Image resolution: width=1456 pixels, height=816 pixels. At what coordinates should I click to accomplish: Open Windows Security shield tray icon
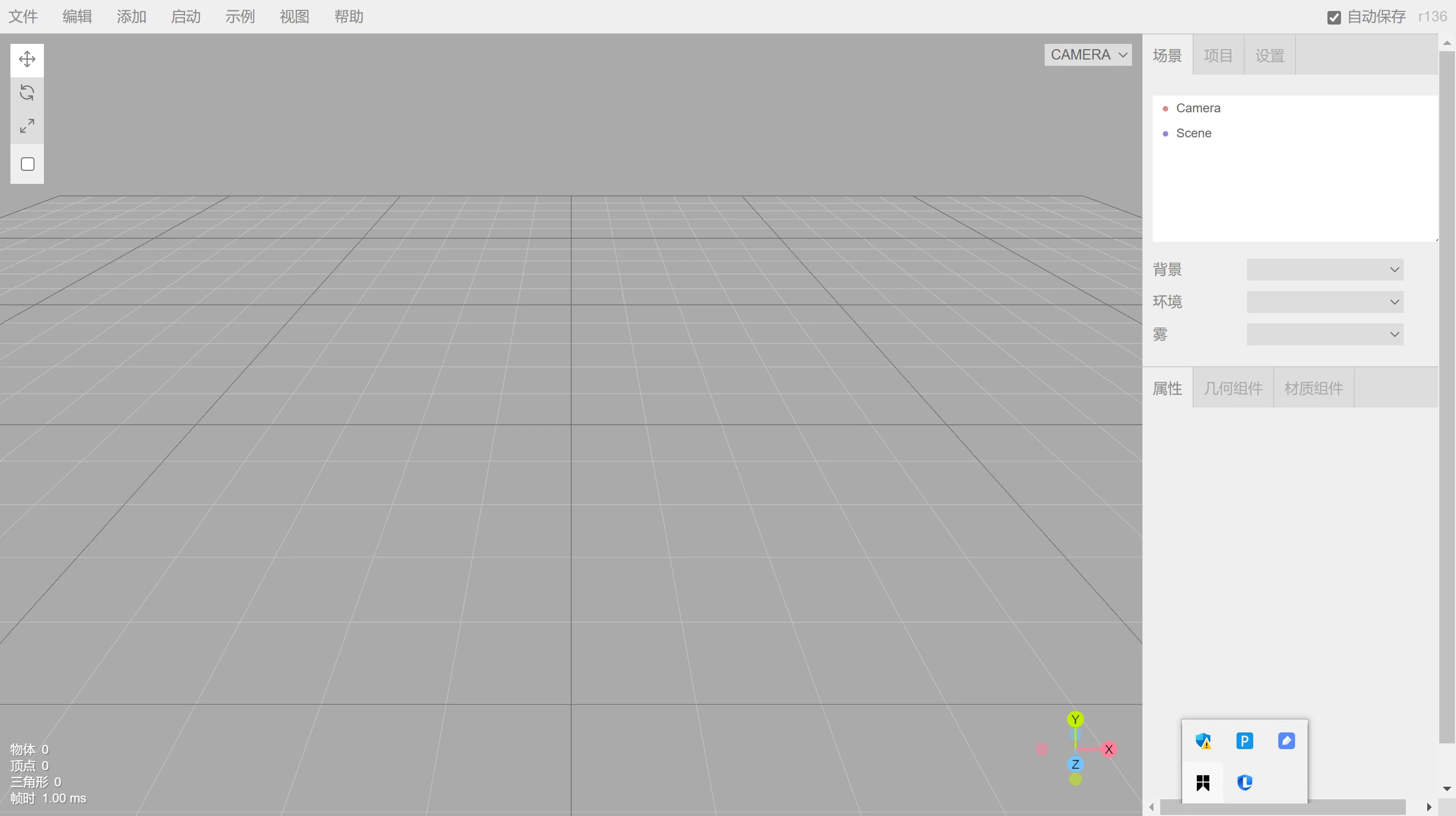pos(1203,741)
